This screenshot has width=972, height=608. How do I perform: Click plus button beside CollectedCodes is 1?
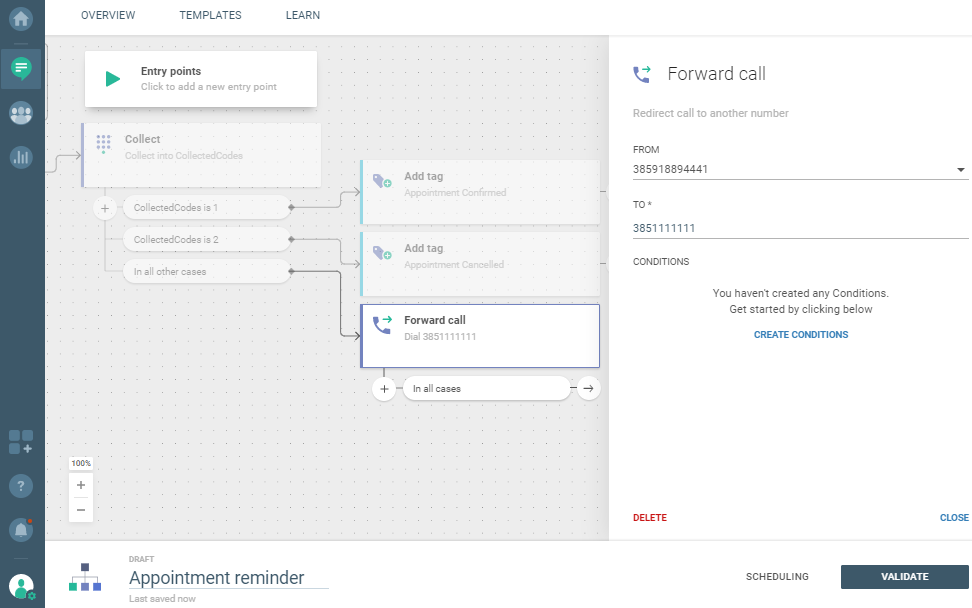[x=105, y=208]
